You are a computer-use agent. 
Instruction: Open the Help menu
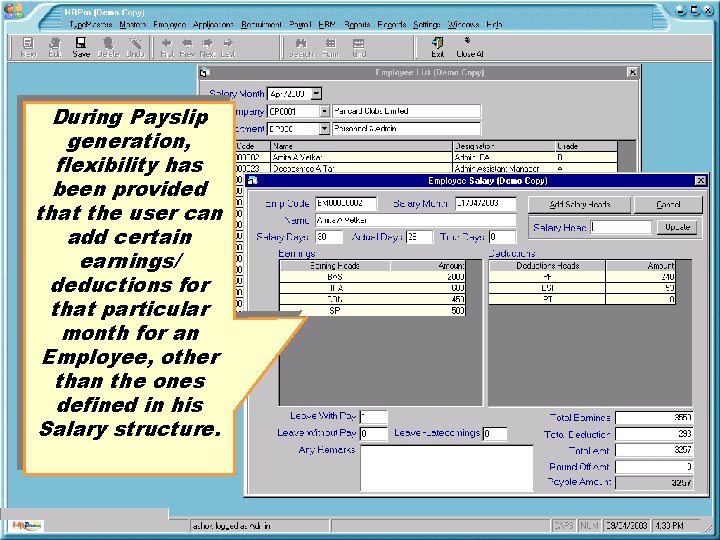click(x=494, y=24)
